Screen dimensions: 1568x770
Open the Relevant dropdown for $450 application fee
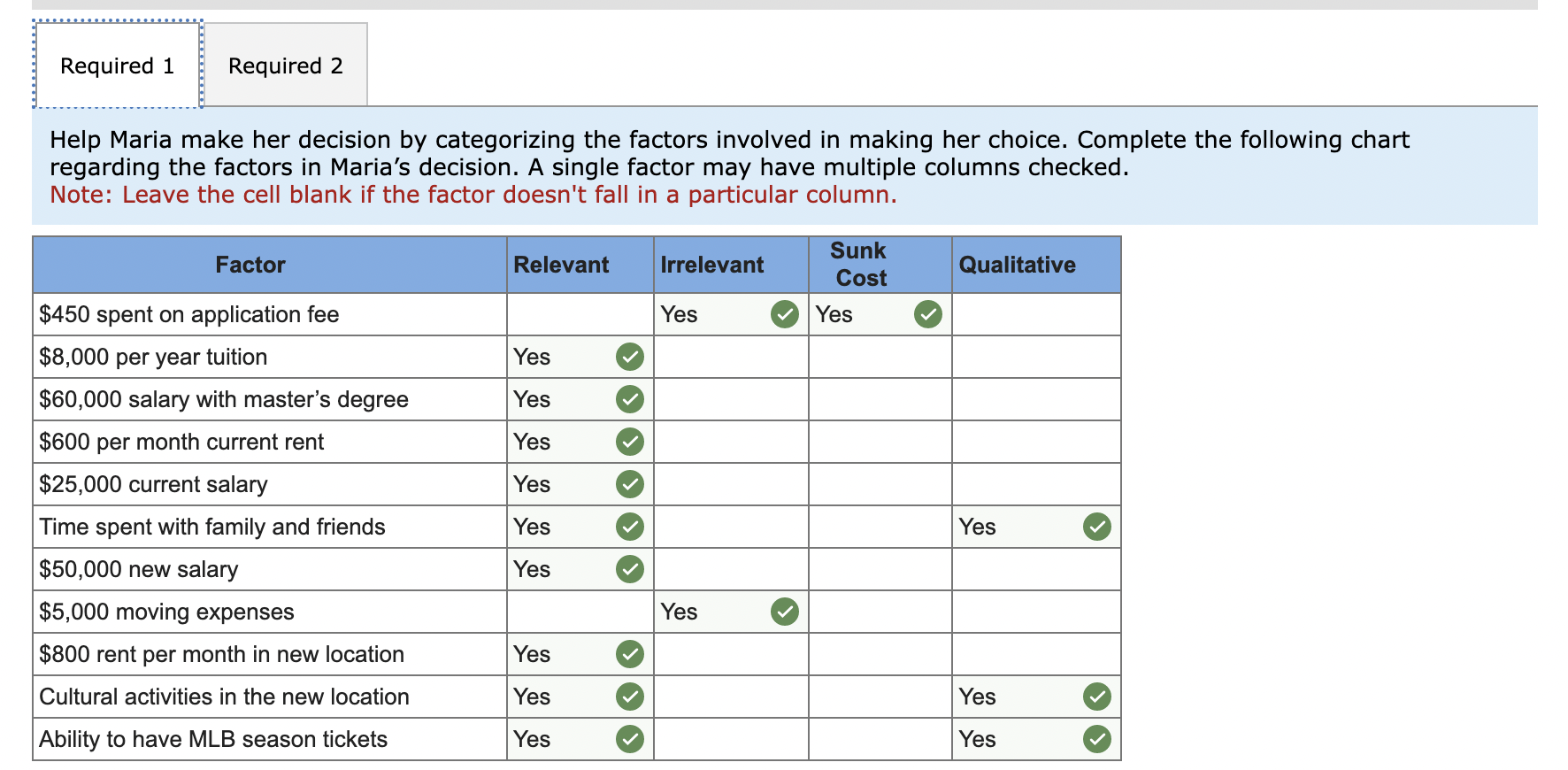tap(580, 314)
